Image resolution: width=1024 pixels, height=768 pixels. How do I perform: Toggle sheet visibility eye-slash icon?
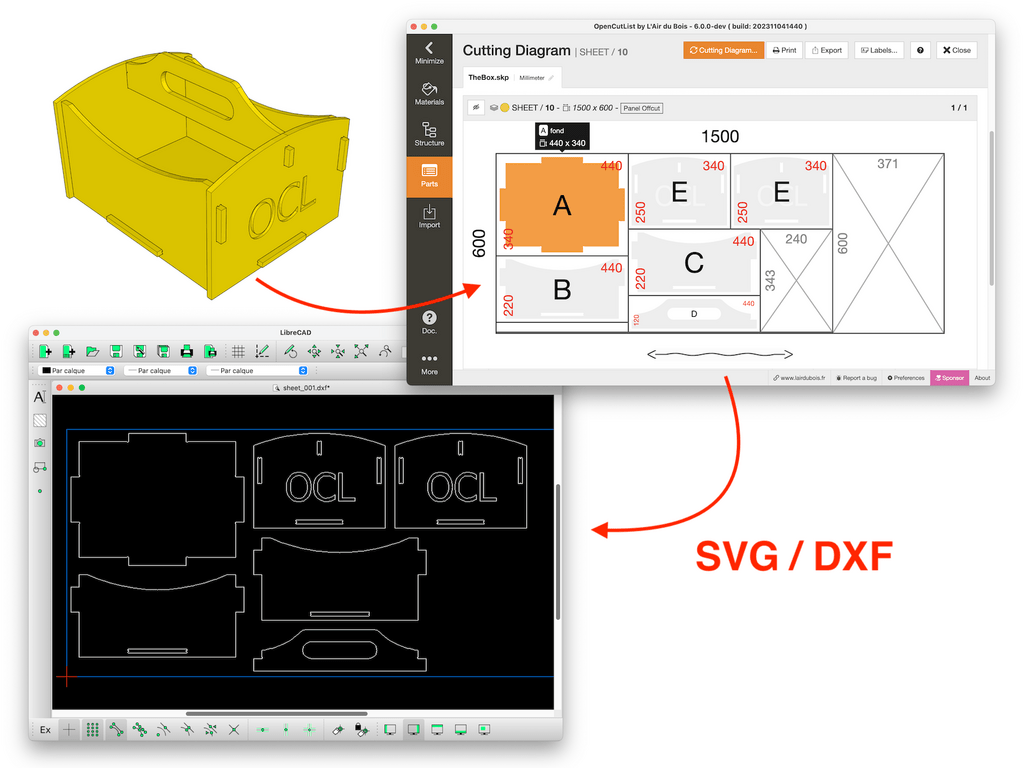point(476,108)
